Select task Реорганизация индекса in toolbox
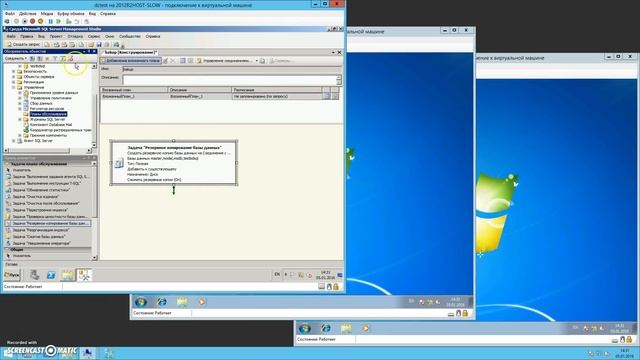Screen dimensions: 640x360 tap(41, 230)
